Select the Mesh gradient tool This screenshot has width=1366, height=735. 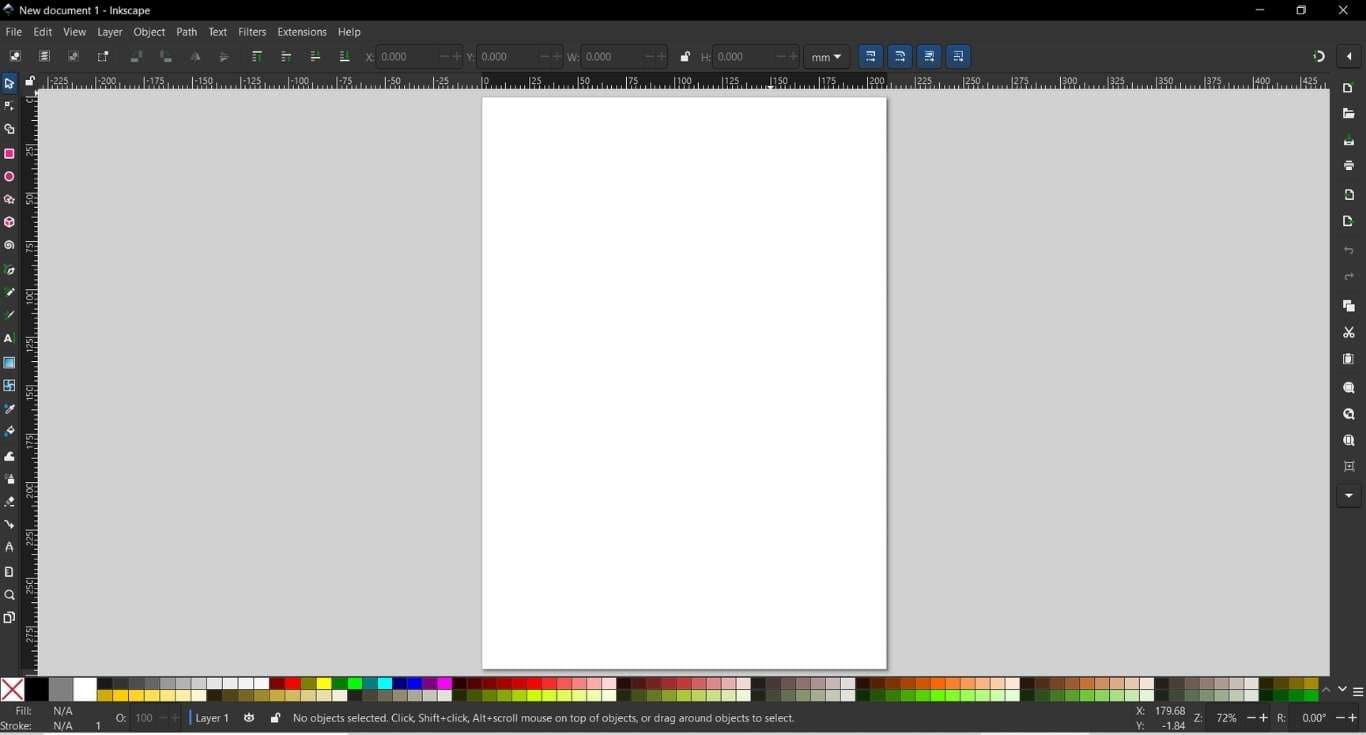tap(9, 386)
